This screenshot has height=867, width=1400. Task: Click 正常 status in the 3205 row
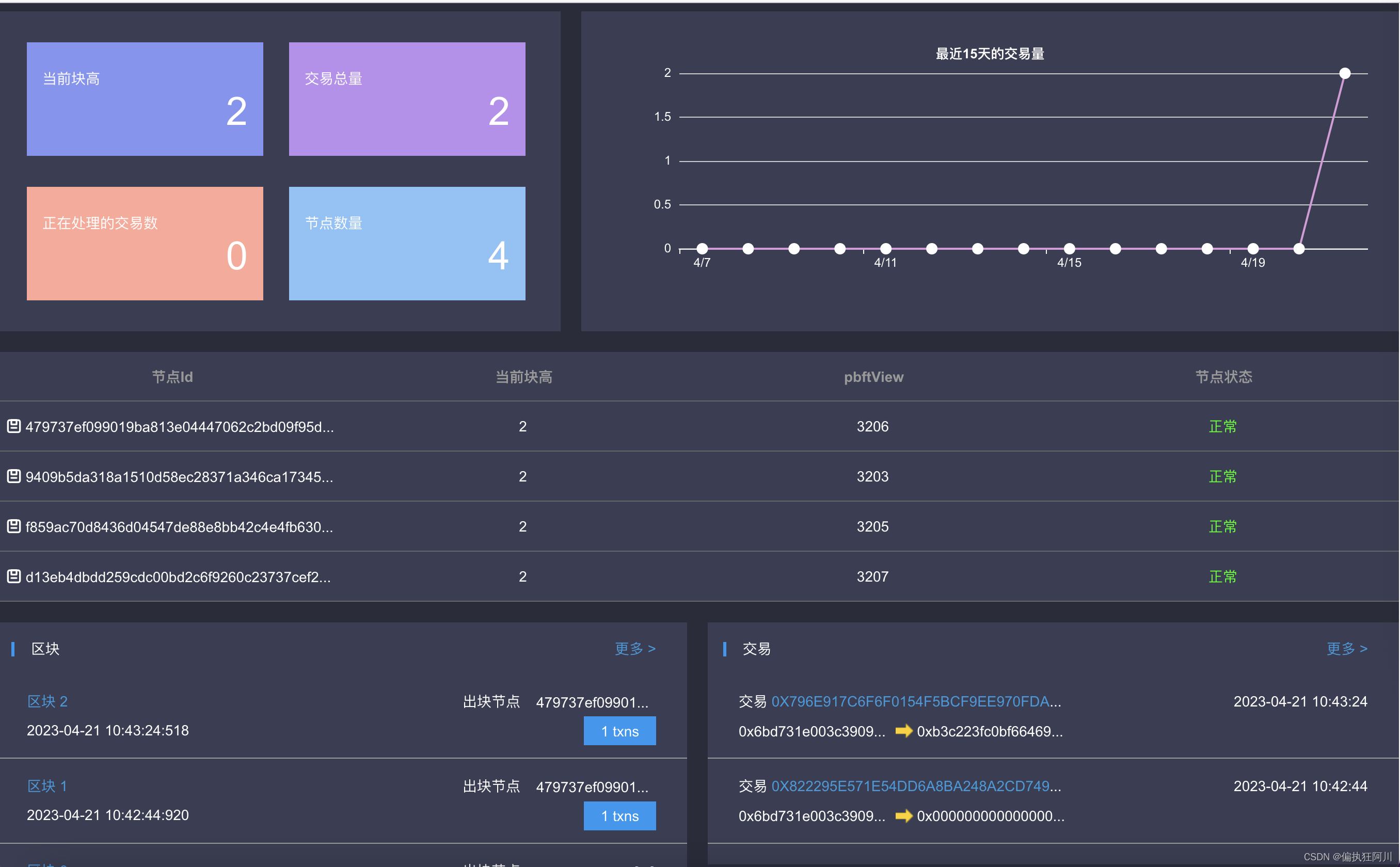point(1222,526)
